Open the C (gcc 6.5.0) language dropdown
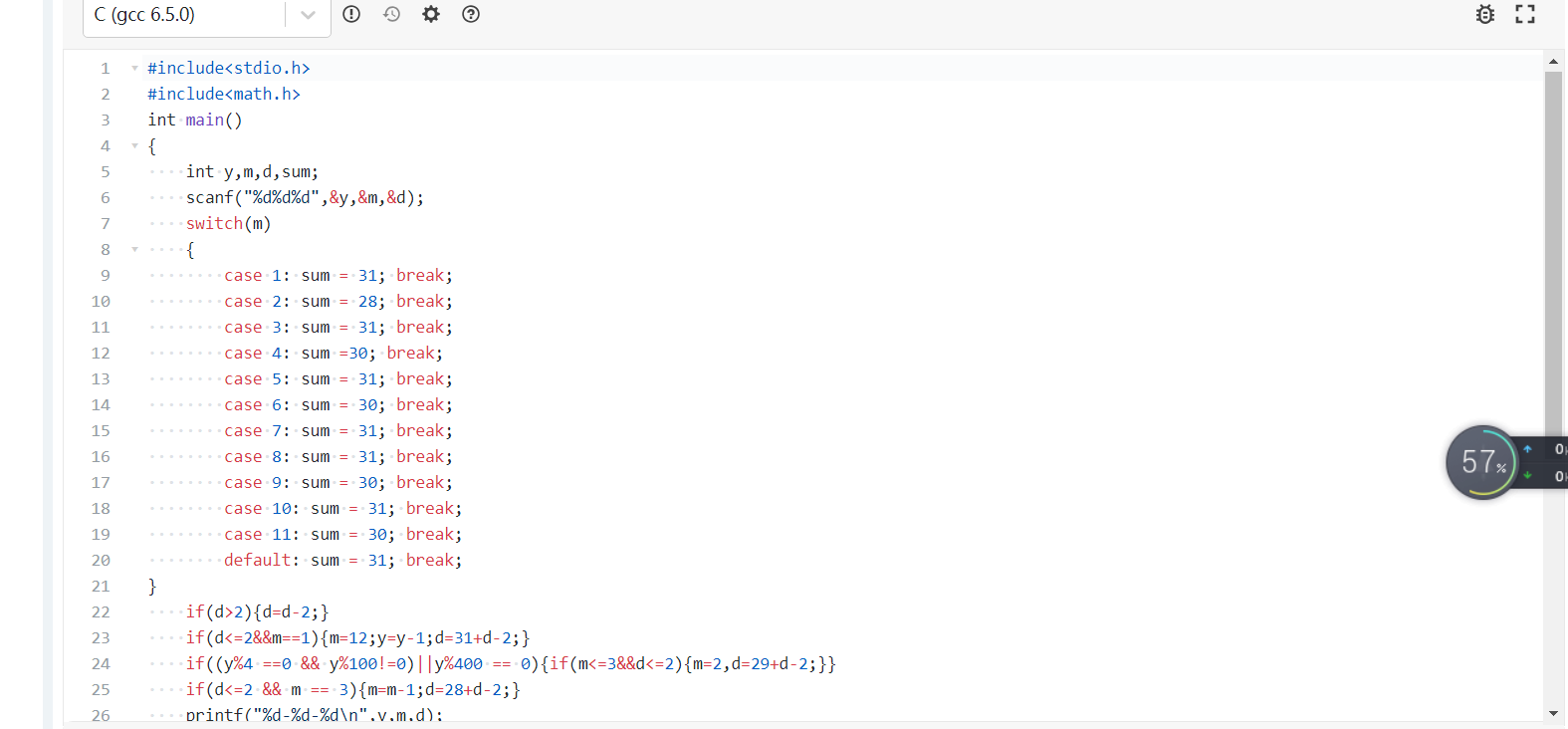Image resolution: width=1568 pixels, height=729 pixels. pos(206,15)
